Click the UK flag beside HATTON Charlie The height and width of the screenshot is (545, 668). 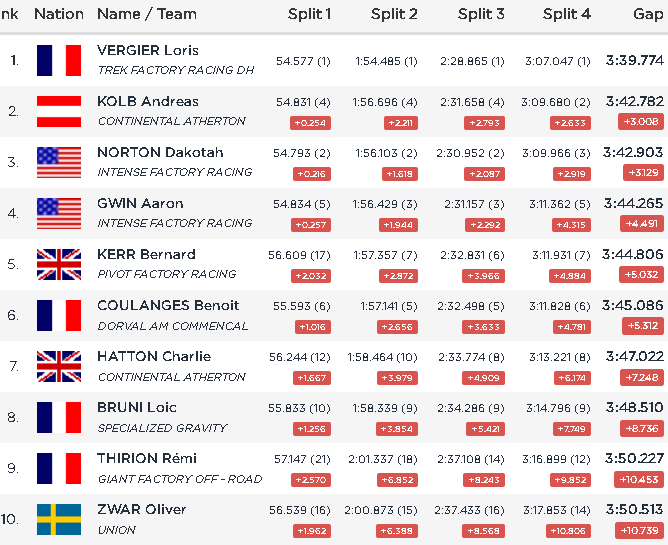pos(59,366)
